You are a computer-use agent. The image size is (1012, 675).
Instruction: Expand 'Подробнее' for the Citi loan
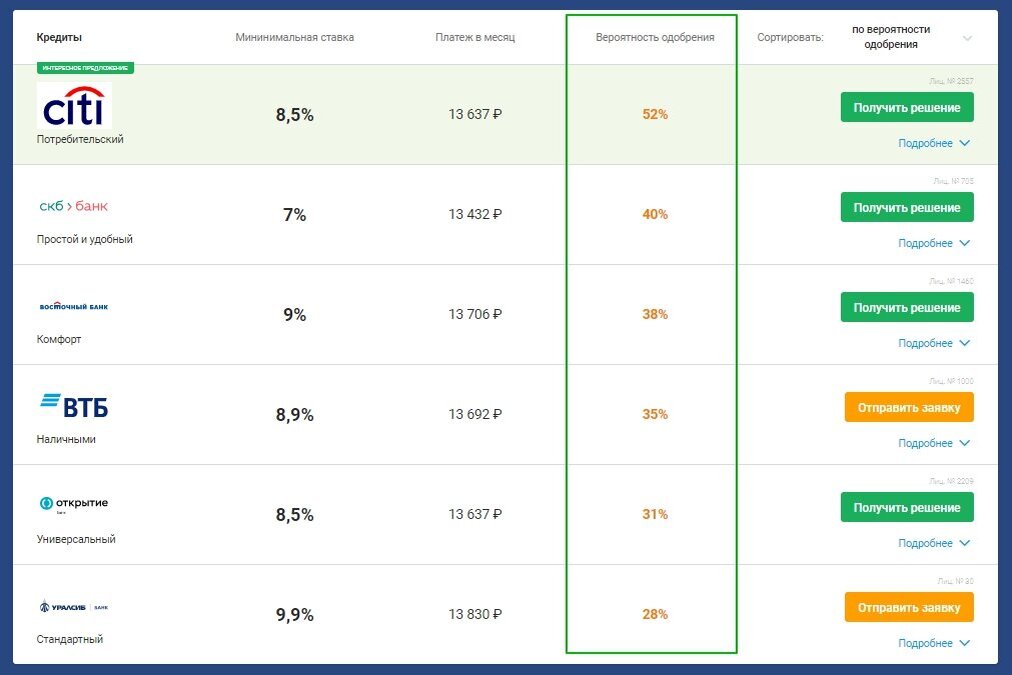pos(934,143)
